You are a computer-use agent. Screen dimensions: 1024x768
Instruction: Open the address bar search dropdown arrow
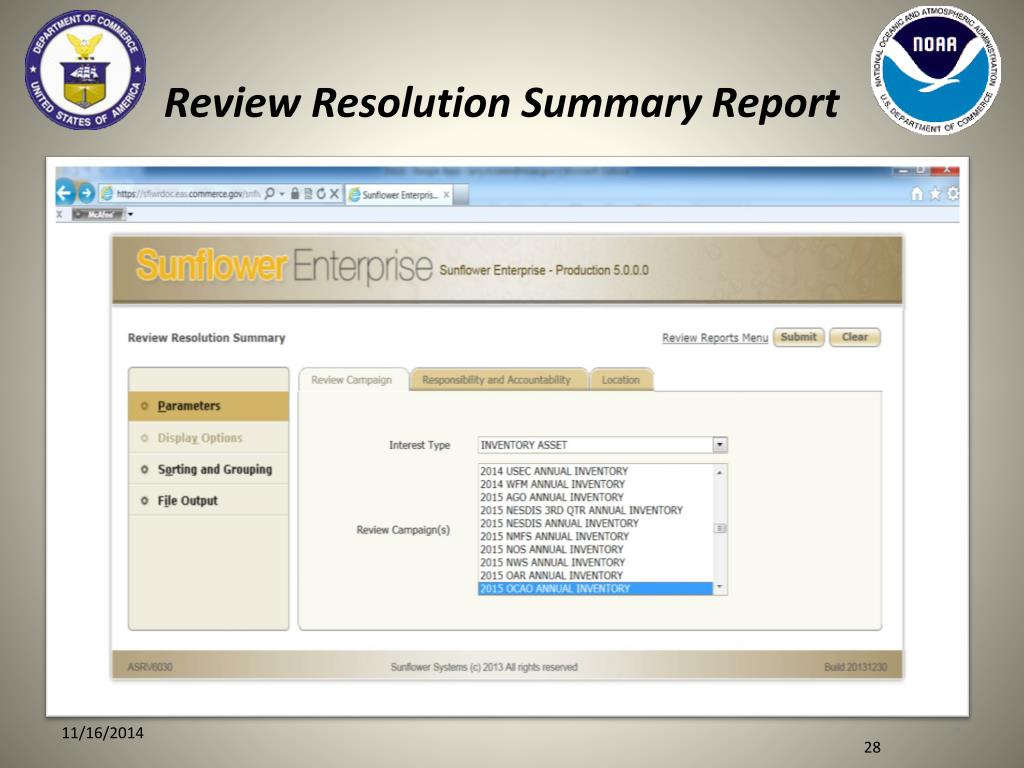pyautogui.click(x=282, y=194)
